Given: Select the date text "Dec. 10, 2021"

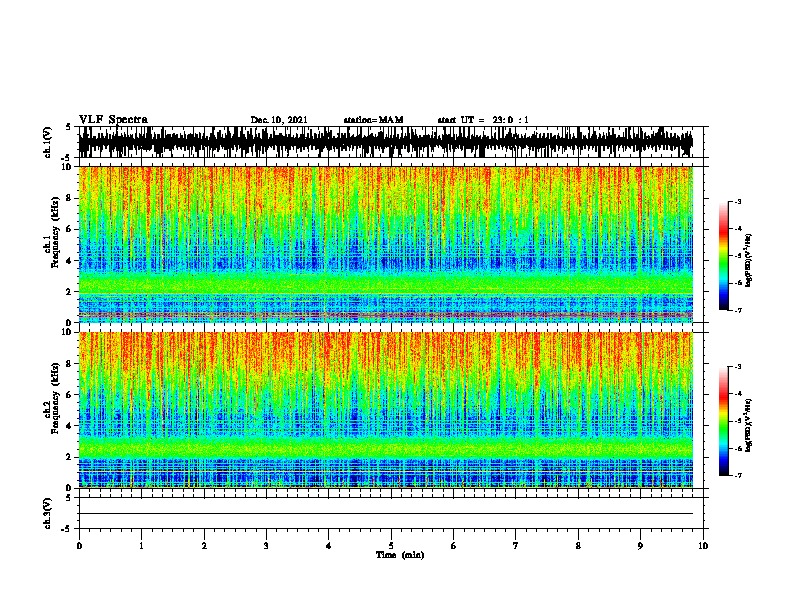Looking at the screenshot, I should (x=279, y=120).
